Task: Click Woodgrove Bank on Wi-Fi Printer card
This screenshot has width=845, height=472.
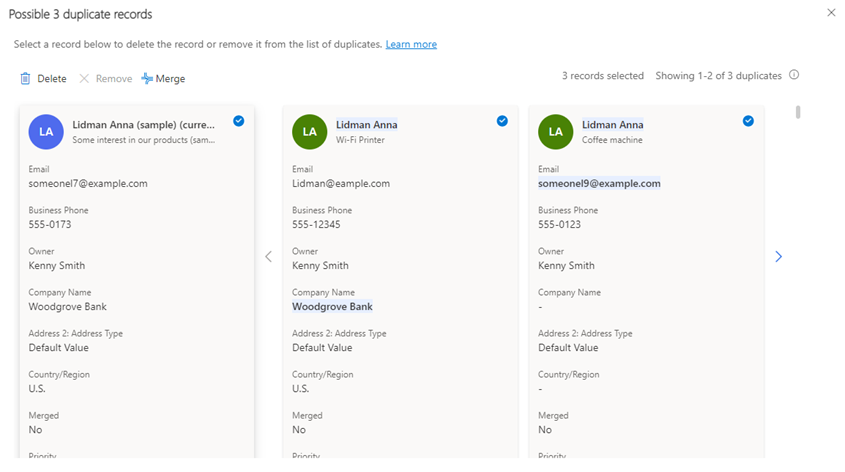Action: coord(333,307)
